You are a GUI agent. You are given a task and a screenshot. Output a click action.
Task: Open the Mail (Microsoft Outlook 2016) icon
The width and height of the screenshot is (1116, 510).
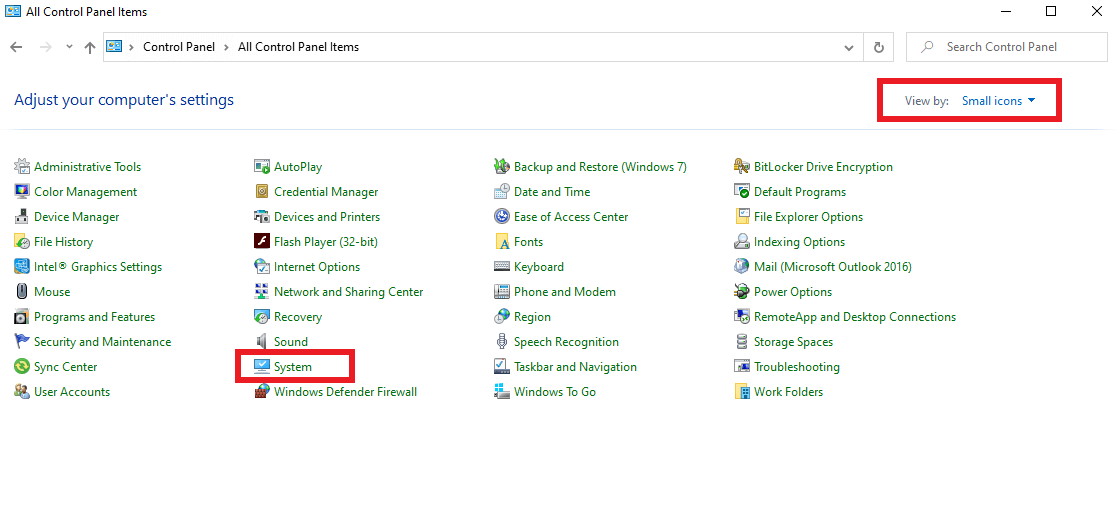tap(742, 267)
